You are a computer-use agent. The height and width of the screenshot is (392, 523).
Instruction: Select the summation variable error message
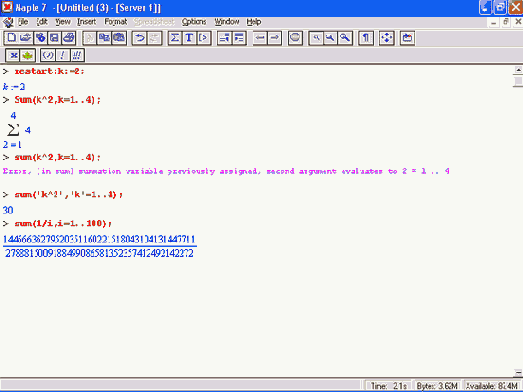pyautogui.click(x=226, y=171)
